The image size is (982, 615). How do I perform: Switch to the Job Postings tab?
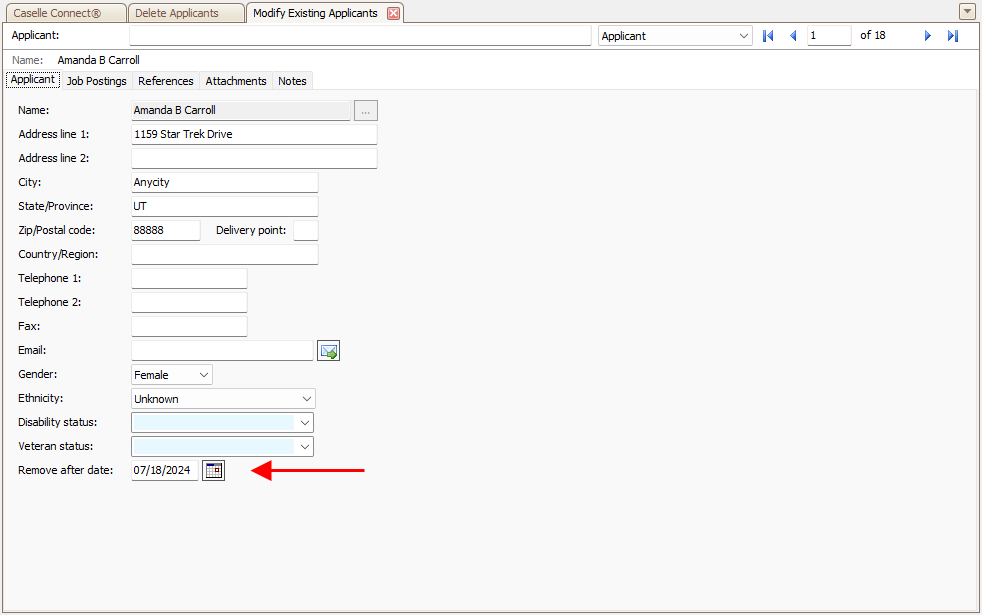96,81
